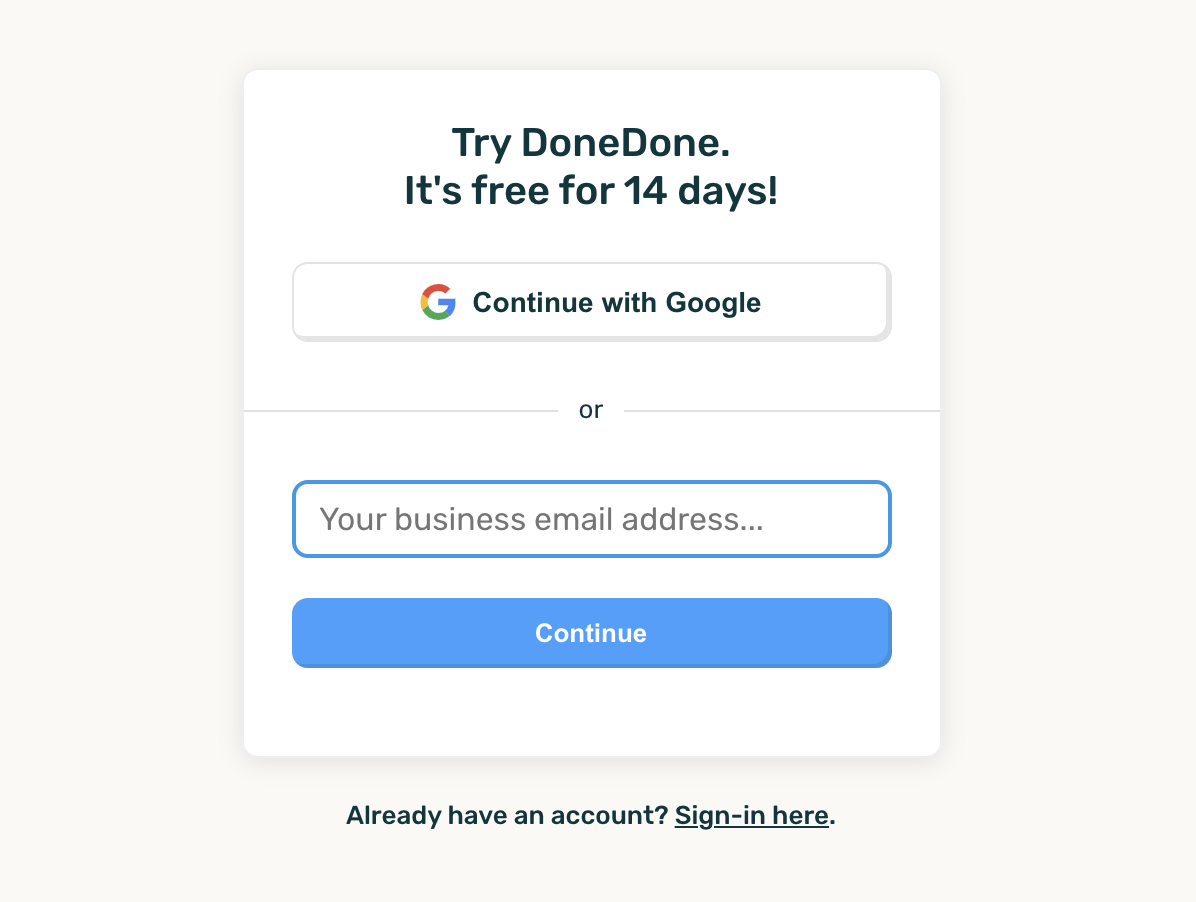Click the divider line left of "or"

point(400,411)
